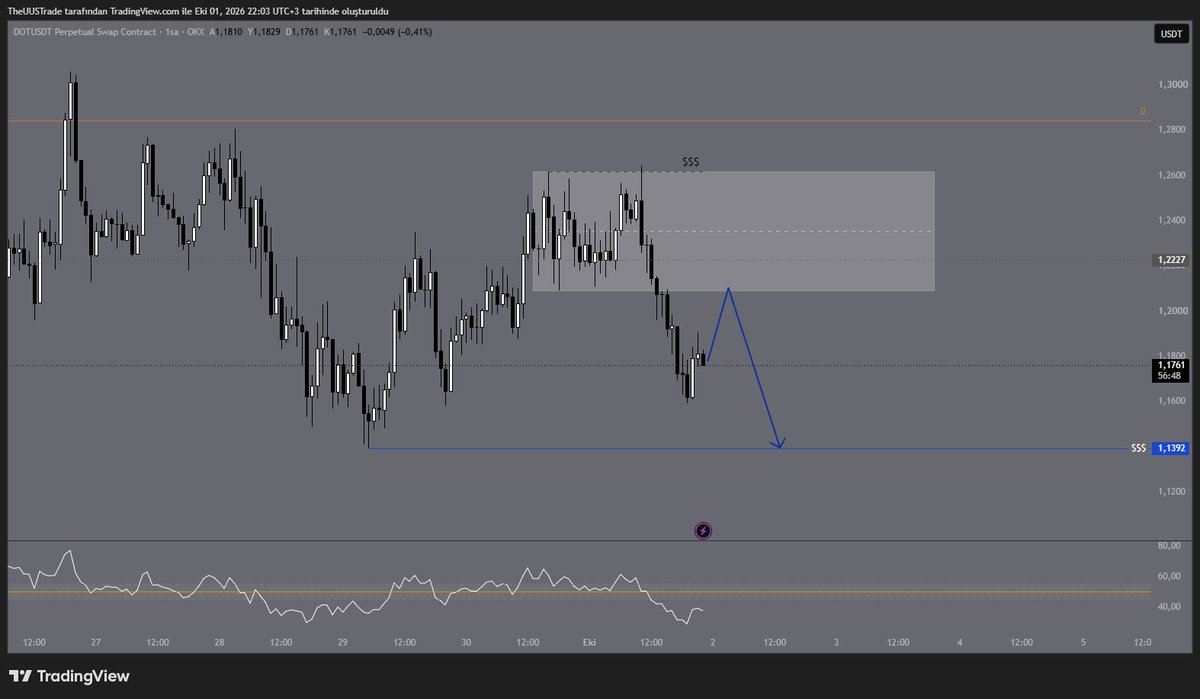Image resolution: width=1200 pixels, height=699 pixels.
Task: Click 1,1600 on the price axis
Action: (x=1170, y=401)
